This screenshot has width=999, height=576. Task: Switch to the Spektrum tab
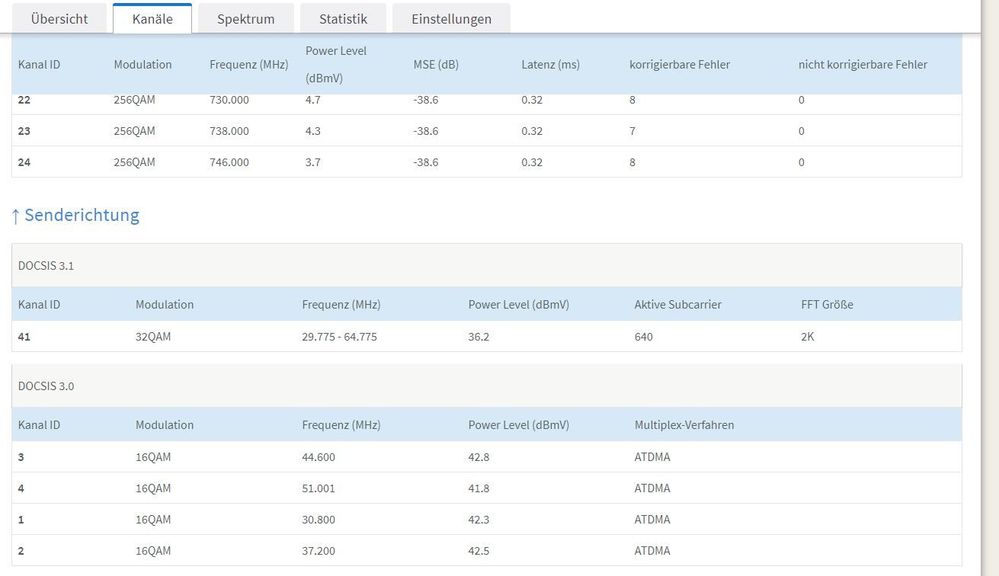(246, 19)
